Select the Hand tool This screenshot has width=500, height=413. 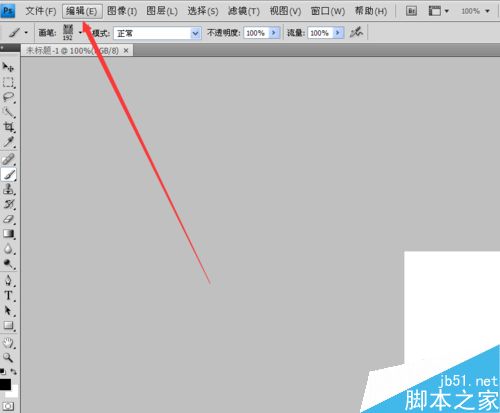point(8,343)
